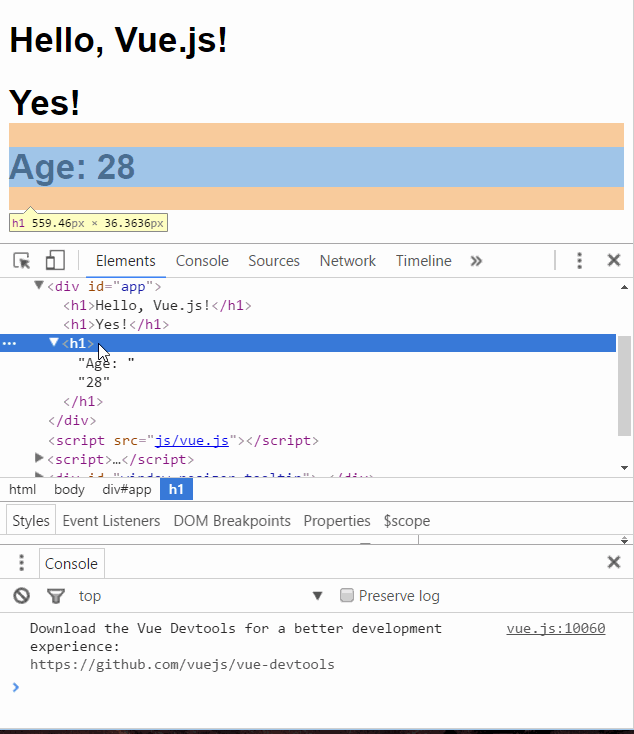Clear the console log icon

pyautogui.click(x=22, y=596)
